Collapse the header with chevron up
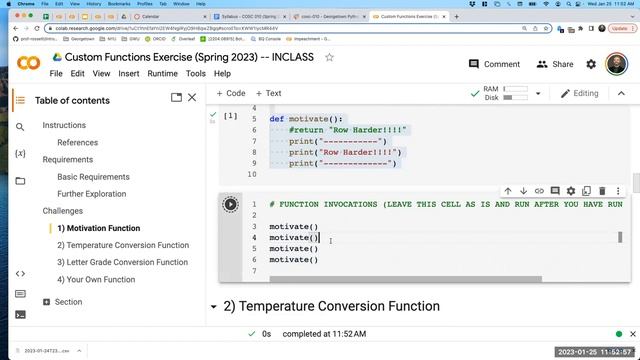640x360 pixels. coord(621,93)
